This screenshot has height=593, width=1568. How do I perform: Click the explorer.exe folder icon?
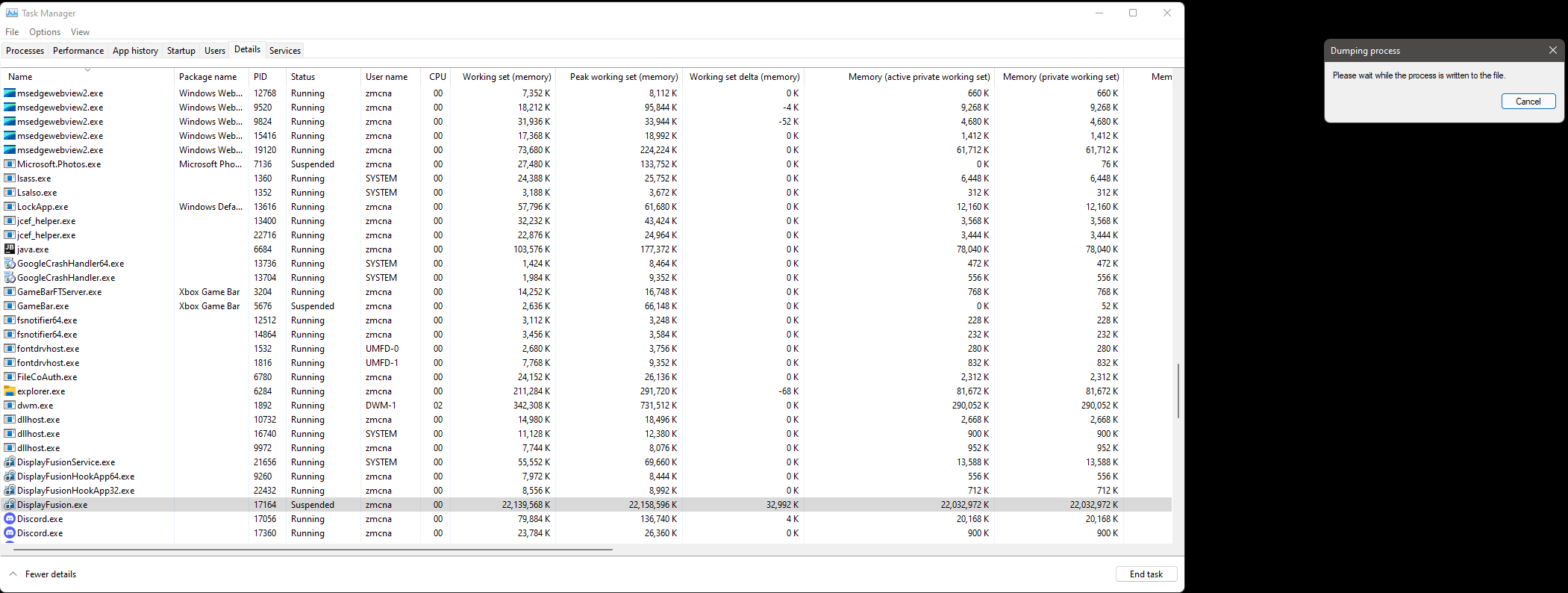10,391
